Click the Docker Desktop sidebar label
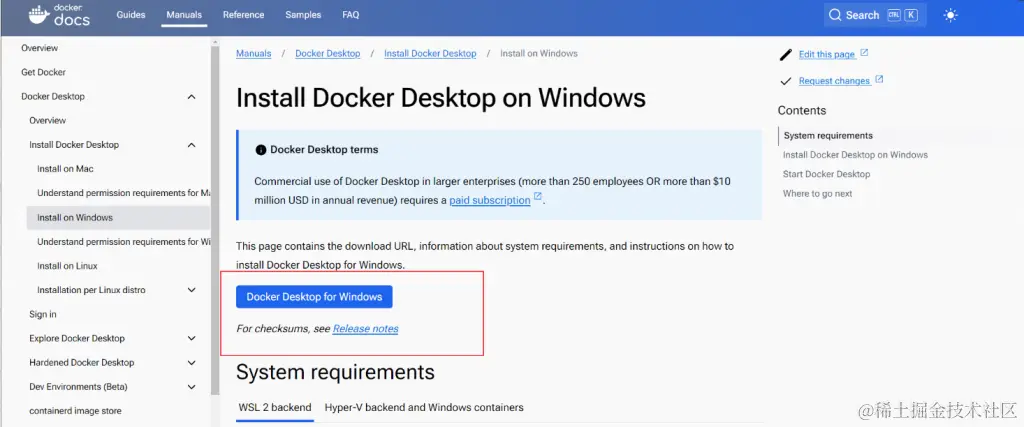This screenshot has height=427, width=1024. pos(53,97)
